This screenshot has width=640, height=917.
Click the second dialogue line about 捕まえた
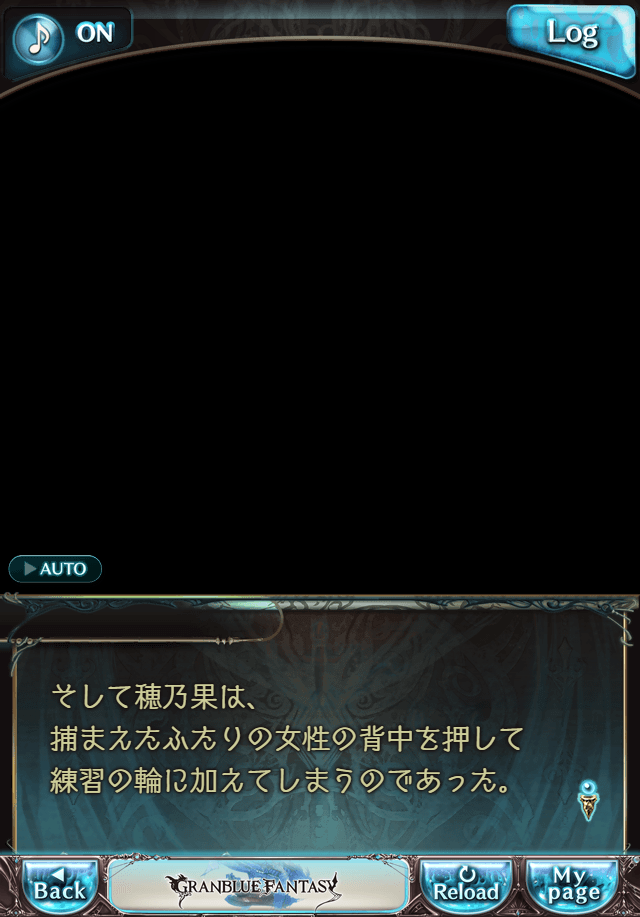286,738
